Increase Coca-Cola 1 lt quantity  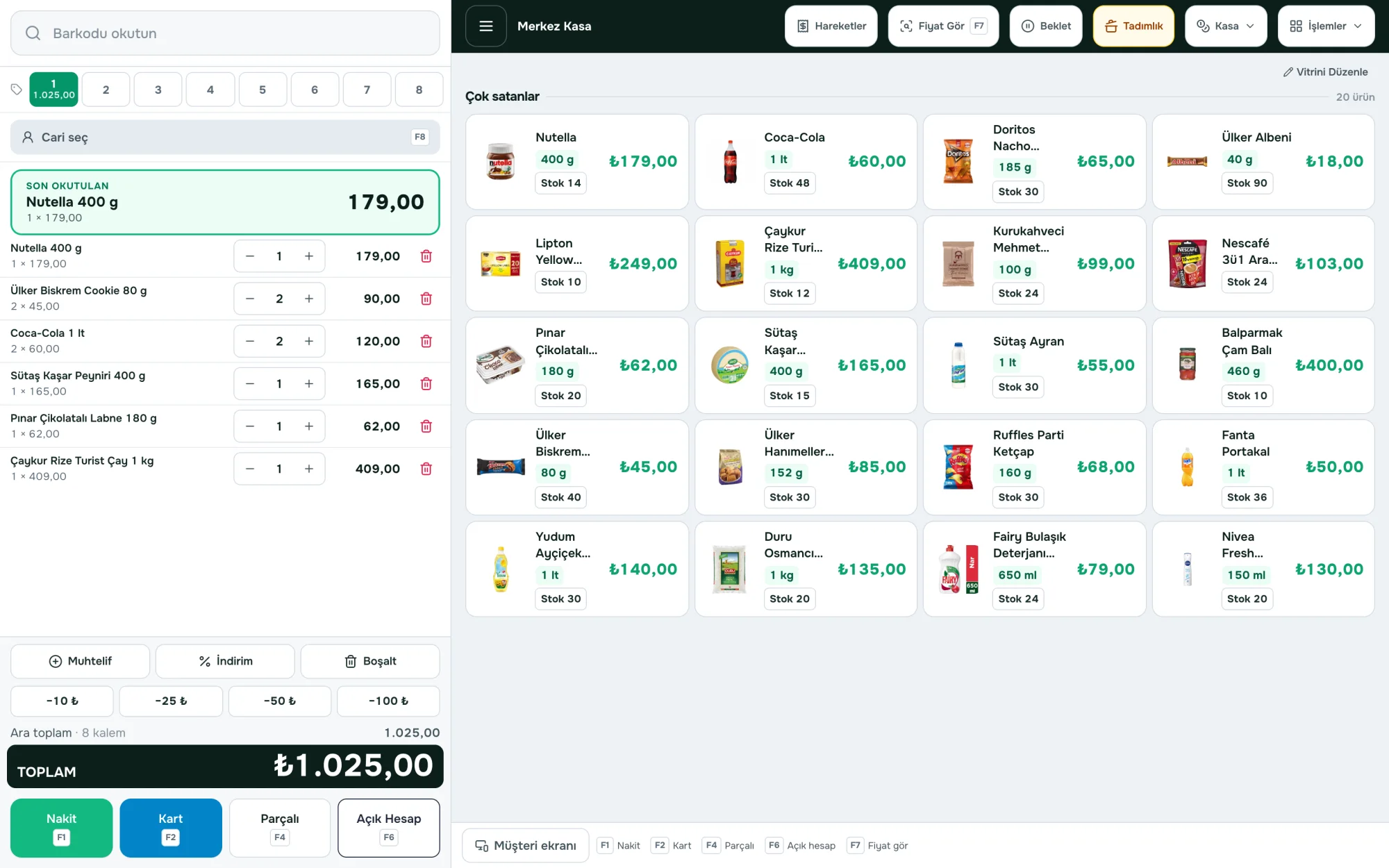coord(309,341)
